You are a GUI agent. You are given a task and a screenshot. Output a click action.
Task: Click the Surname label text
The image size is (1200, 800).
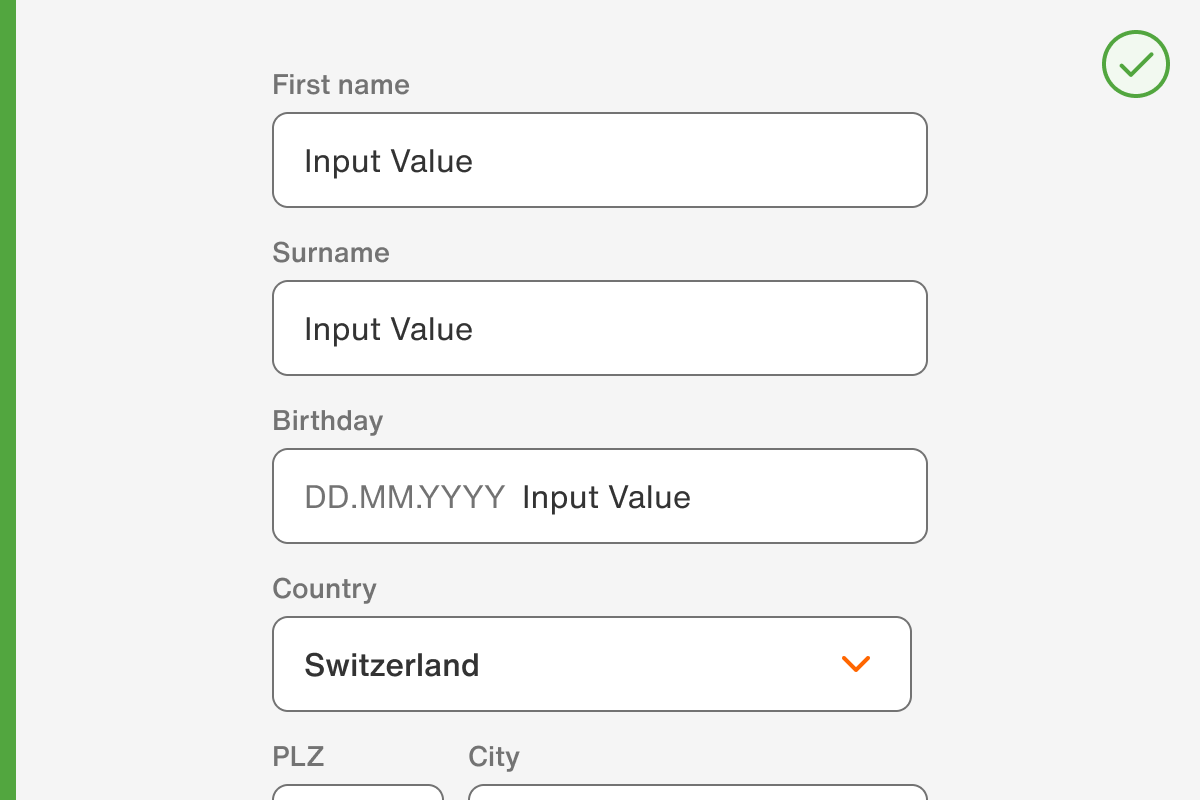click(330, 253)
